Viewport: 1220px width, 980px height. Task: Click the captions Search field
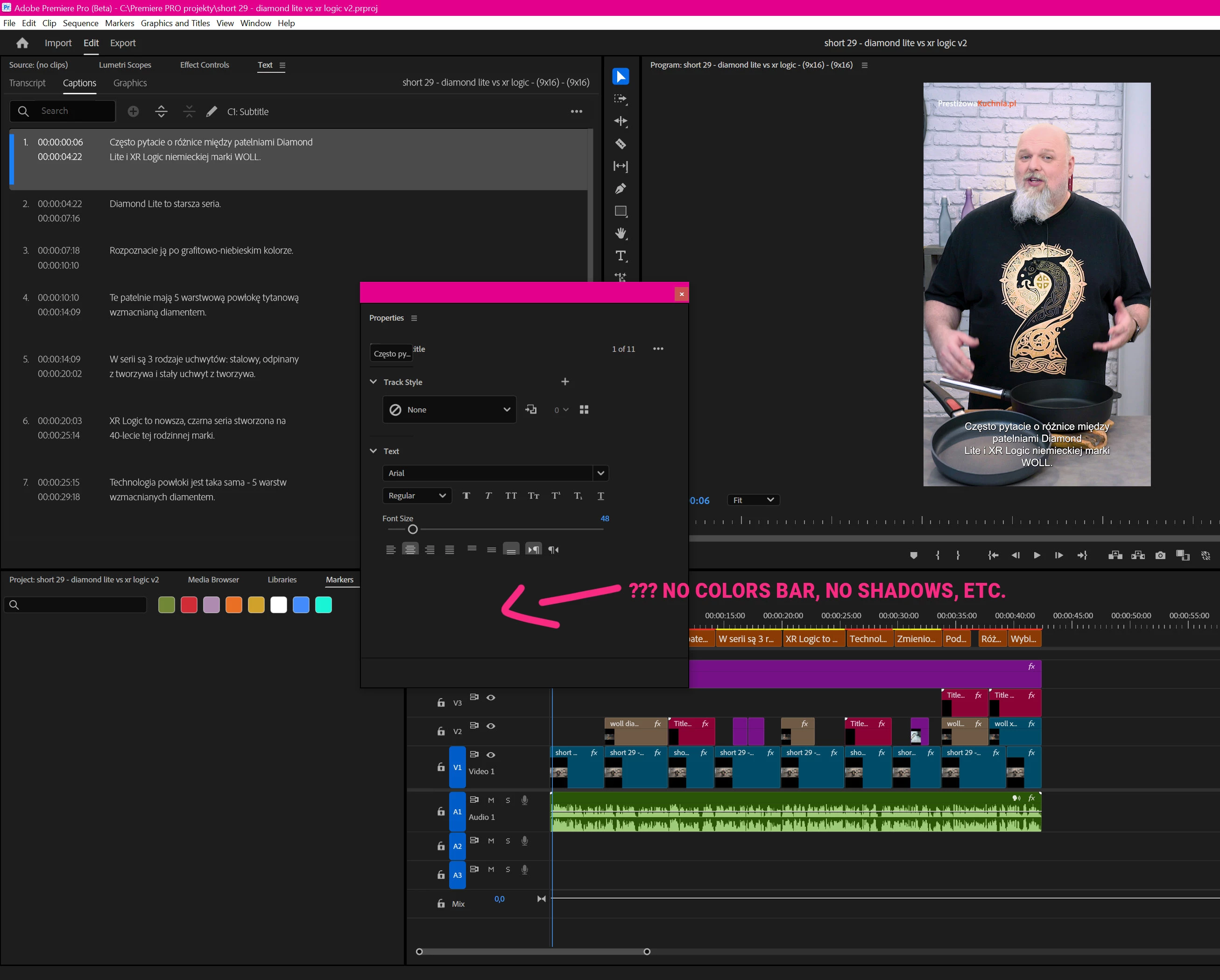coord(74,112)
